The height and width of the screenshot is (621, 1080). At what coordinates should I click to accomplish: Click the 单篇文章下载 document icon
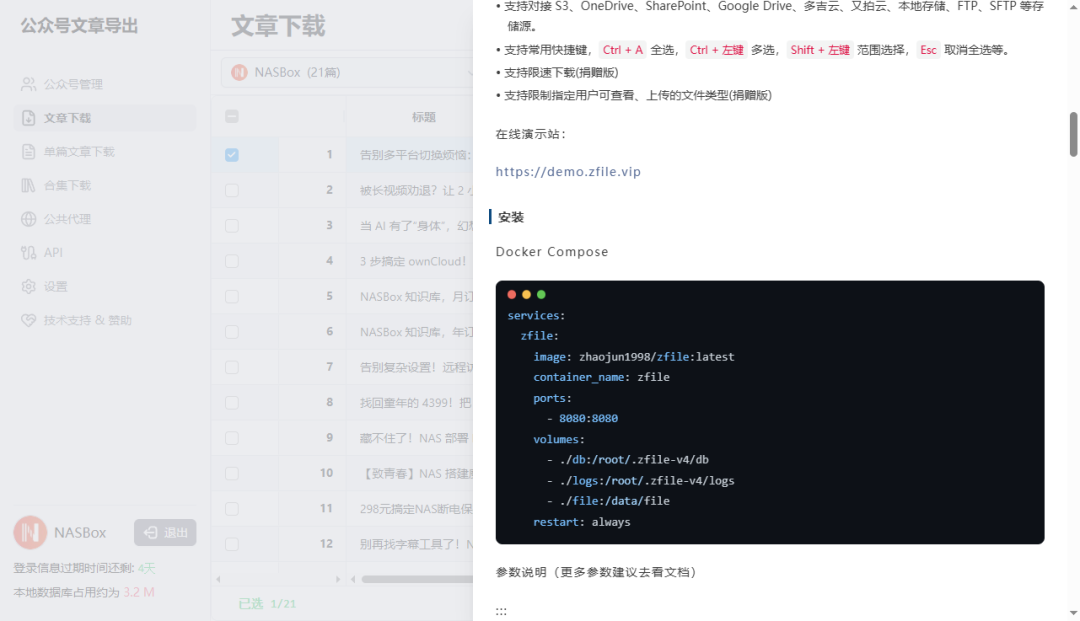click(x=29, y=152)
